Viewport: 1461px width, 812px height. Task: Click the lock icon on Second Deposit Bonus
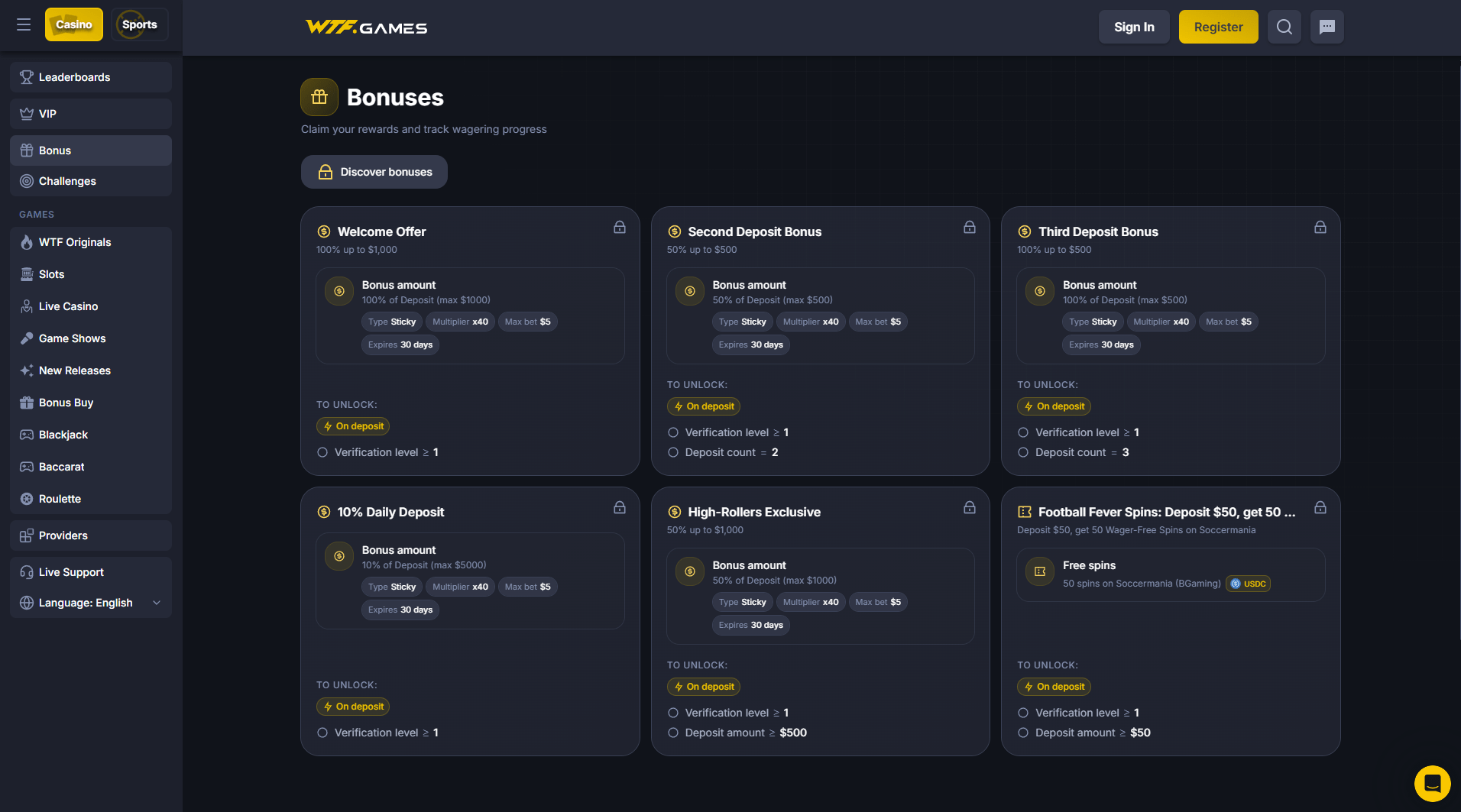[970, 227]
